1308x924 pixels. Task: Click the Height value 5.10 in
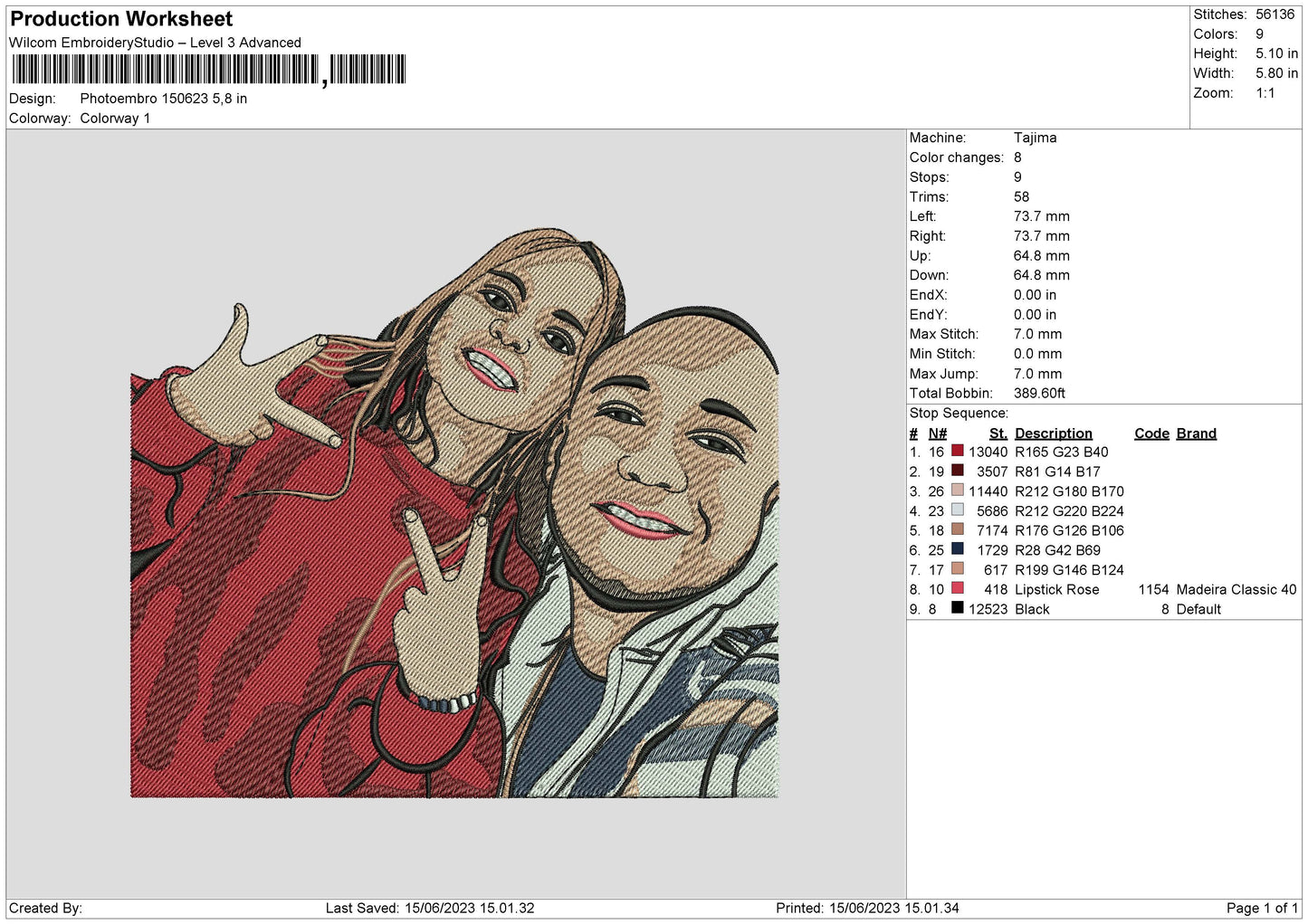click(1276, 54)
